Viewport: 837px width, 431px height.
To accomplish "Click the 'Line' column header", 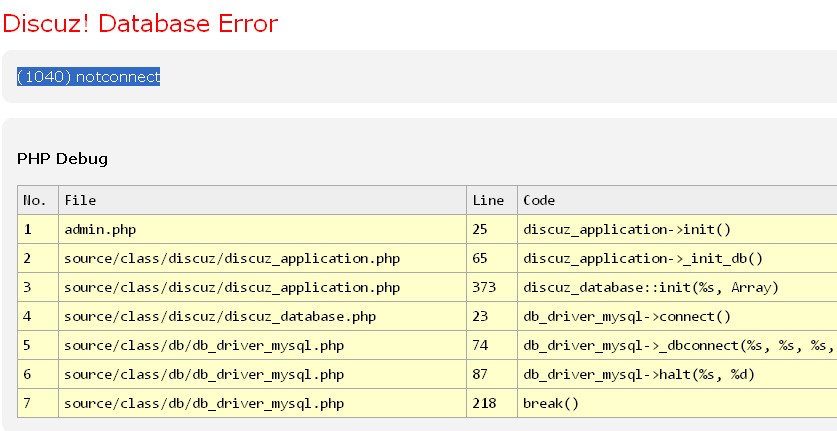I will [487, 201].
